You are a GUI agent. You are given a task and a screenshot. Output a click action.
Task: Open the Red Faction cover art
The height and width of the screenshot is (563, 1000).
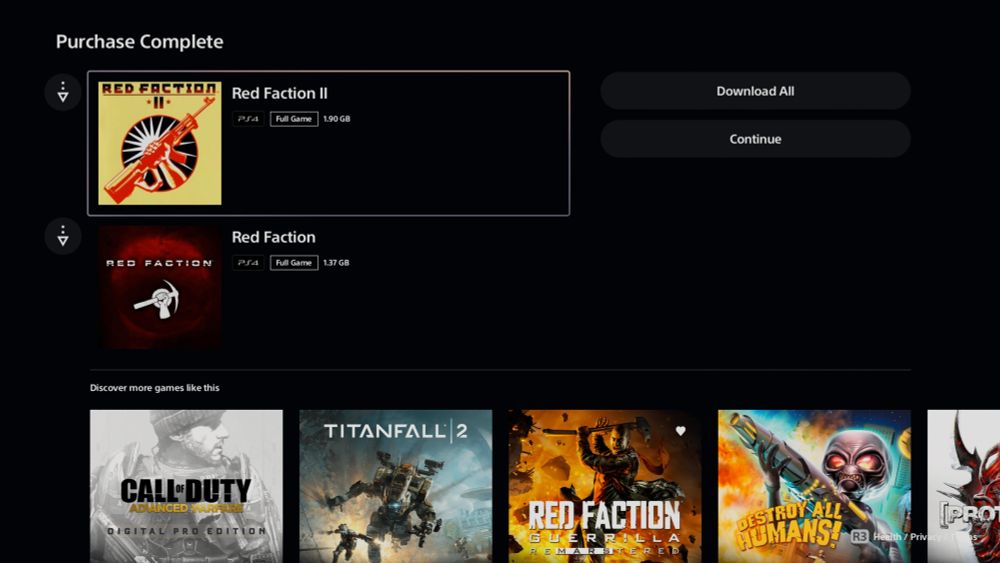coord(159,287)
